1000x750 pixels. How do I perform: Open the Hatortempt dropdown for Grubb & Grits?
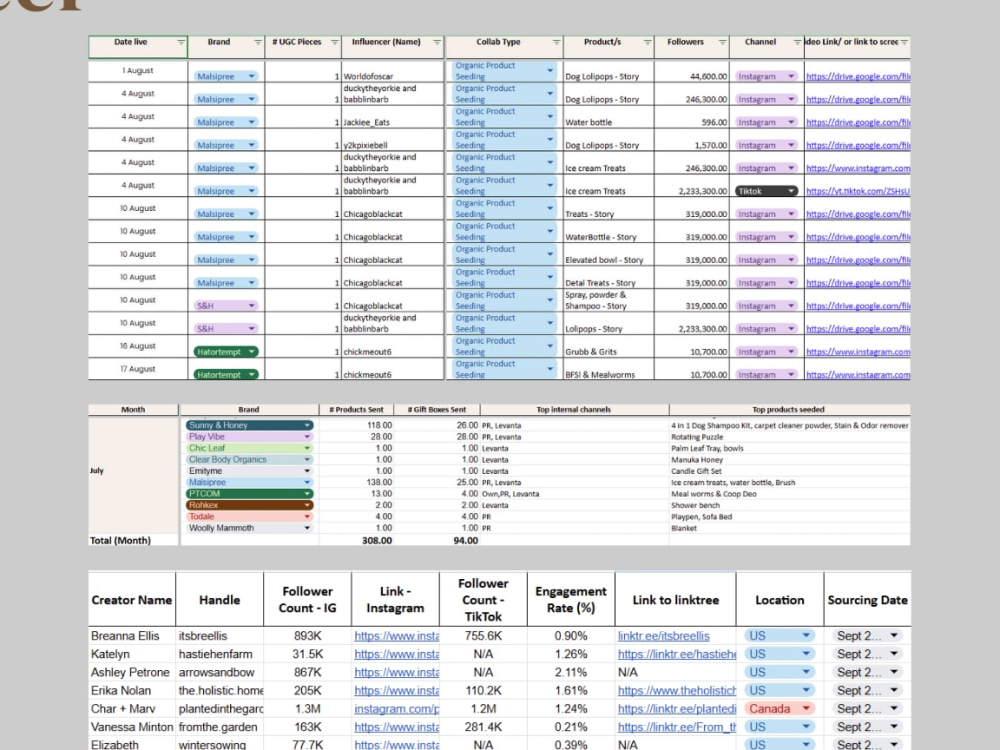(251, 351)
